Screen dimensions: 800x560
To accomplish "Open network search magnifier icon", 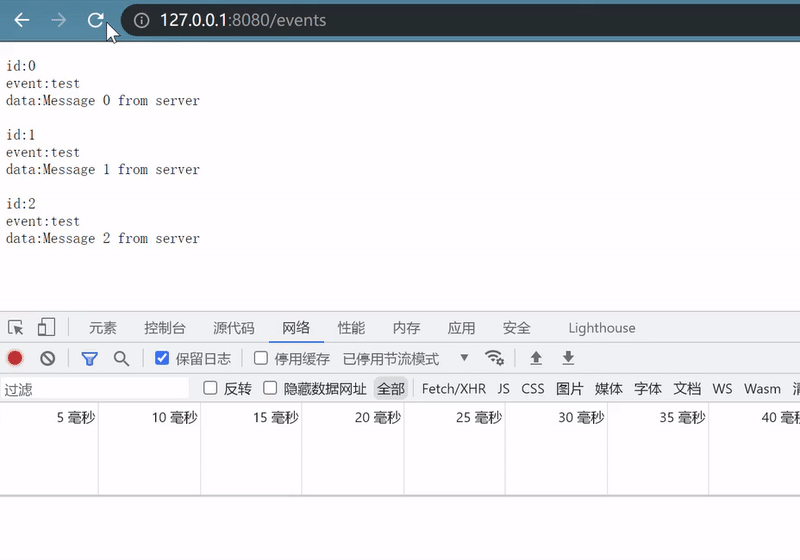I will [x=121, y=359].
